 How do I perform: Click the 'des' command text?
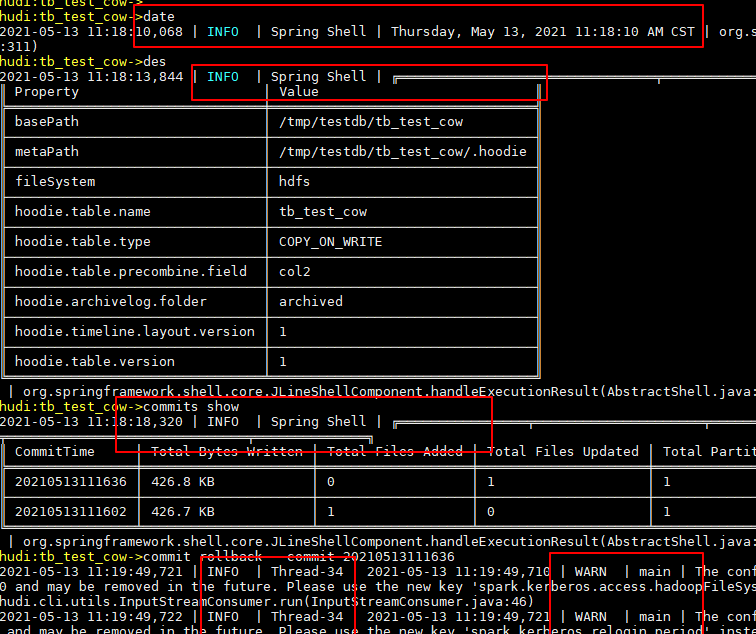point(154,62)
